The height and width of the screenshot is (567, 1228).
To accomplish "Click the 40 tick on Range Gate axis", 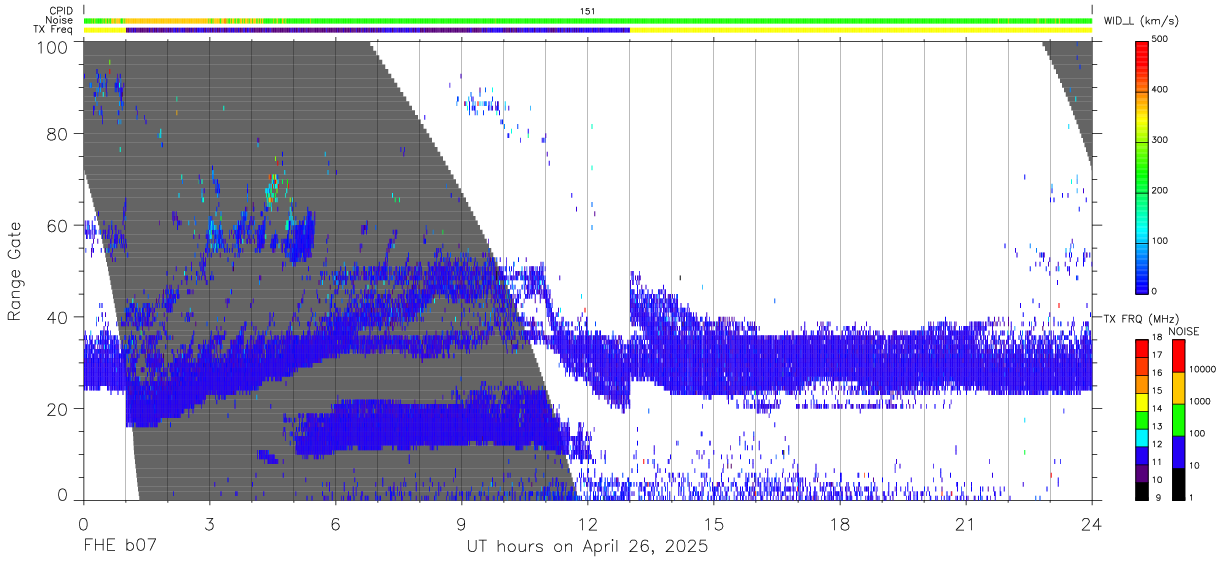I will point(57,317).
